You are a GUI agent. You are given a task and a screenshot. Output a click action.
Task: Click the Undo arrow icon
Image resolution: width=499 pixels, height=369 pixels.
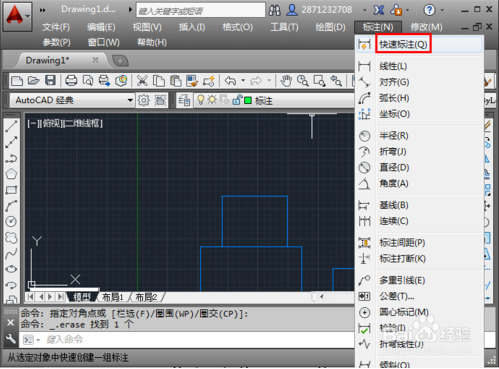click(x=231, y=80)
